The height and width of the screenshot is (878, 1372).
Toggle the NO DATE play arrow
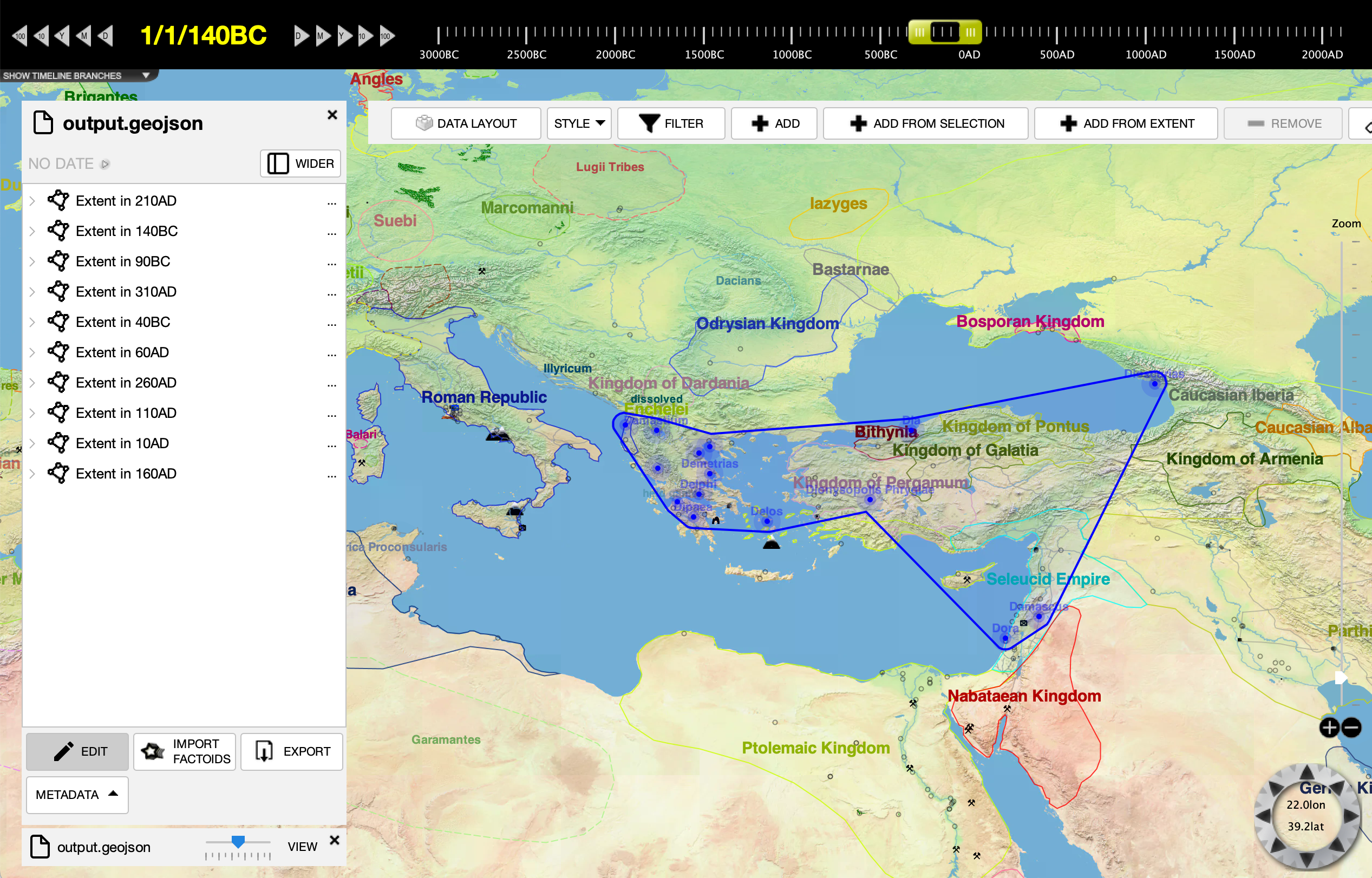pyautogui.click(x=105, y=164)
